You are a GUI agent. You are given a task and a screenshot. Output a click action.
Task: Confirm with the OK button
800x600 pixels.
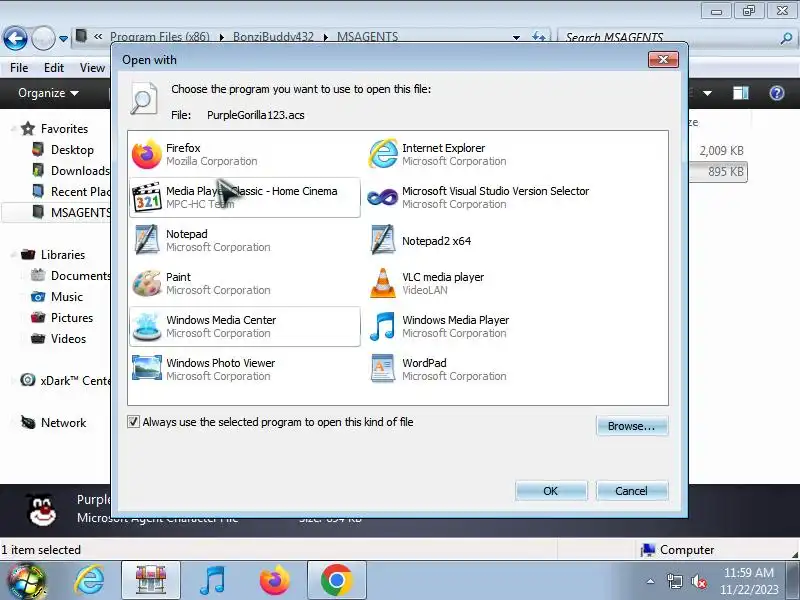[x=551, y=491]
